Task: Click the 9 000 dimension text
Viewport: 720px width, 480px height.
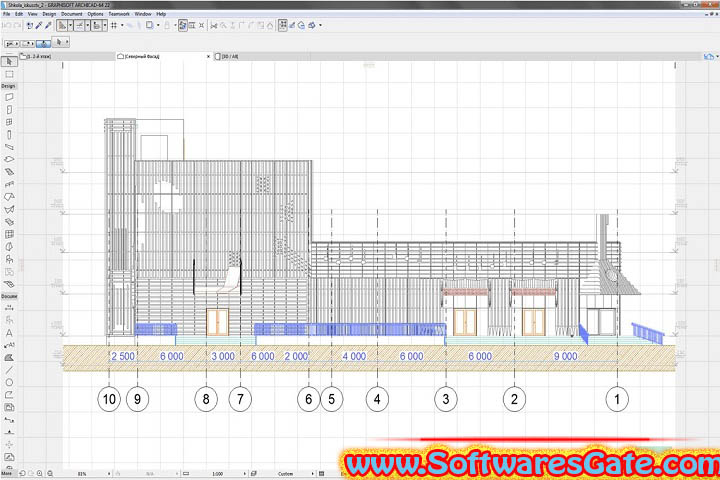Action: pos(565,356)
